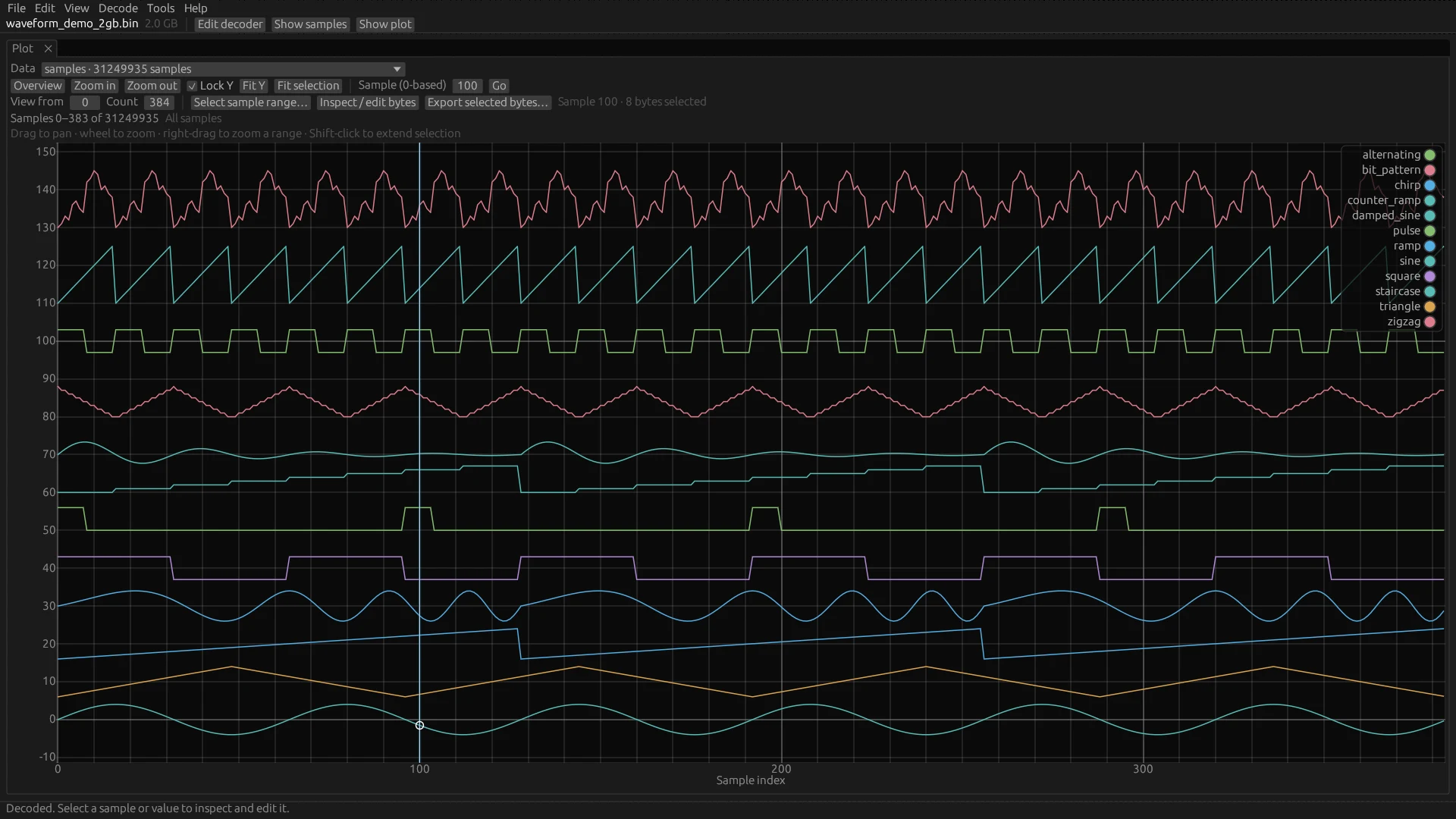Click the chirp legend label
The width and height of the screenshot is (1456, 819).
coord(1407,185)
